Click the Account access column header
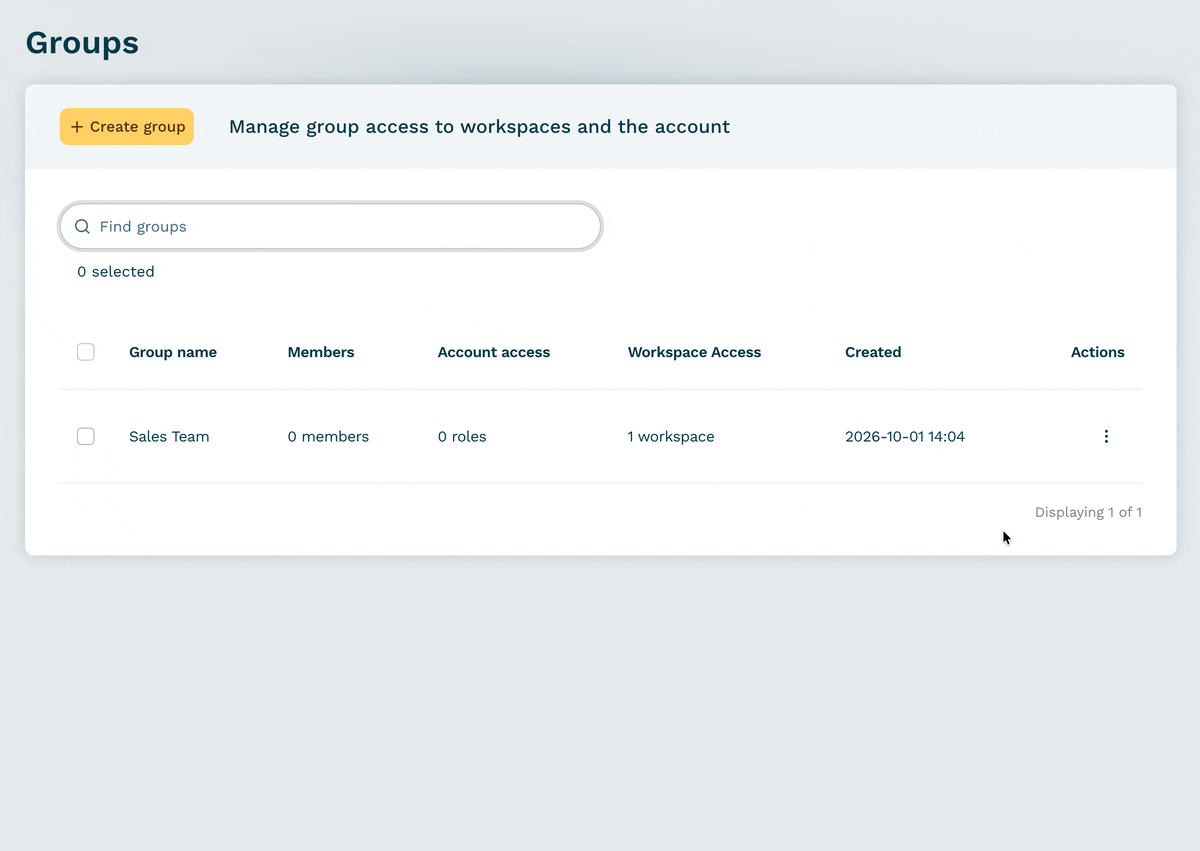The height and width of the screenshot is (851, 1200). click(494, 352)
